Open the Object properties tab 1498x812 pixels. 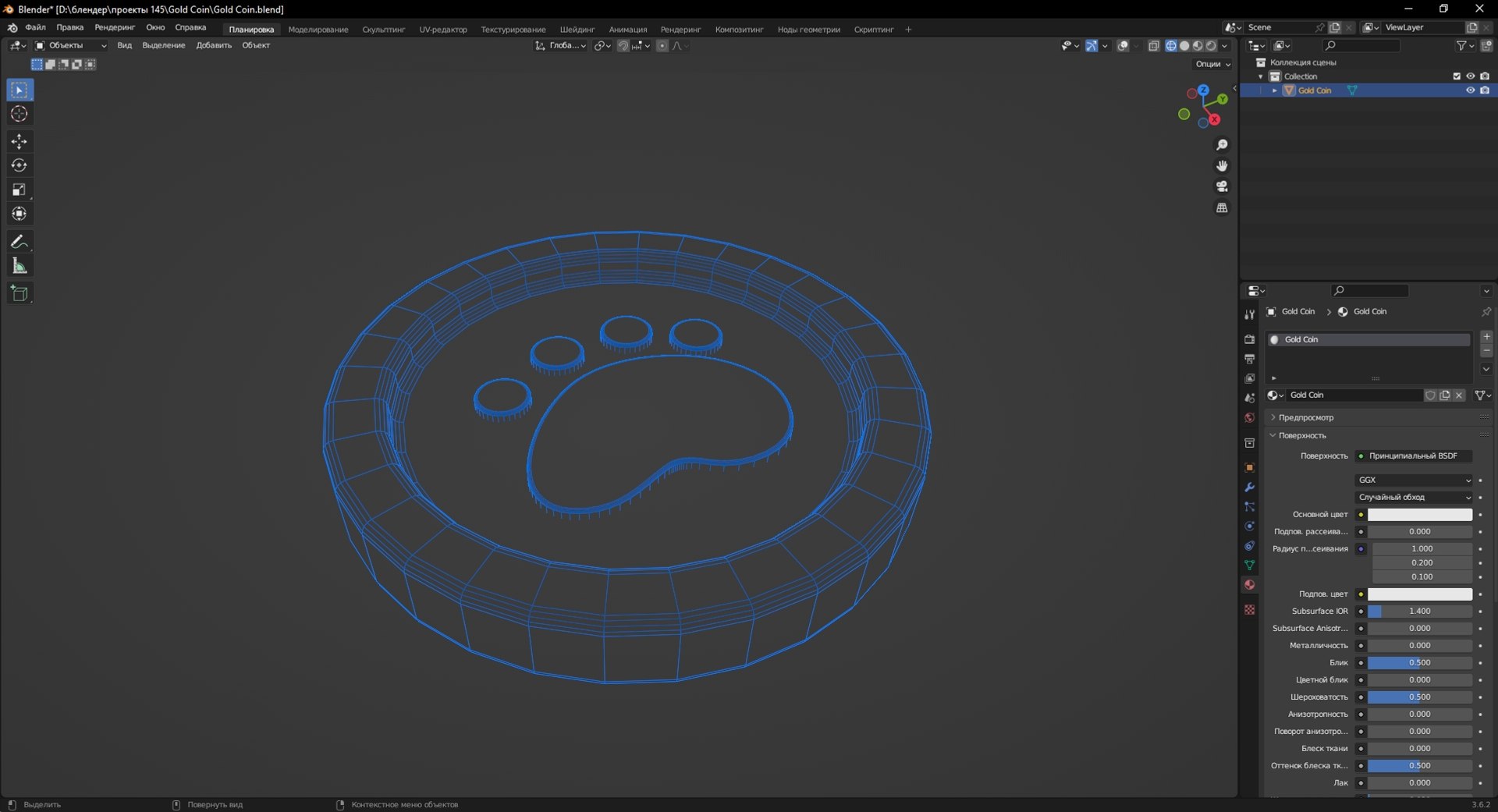point(1249,467)
